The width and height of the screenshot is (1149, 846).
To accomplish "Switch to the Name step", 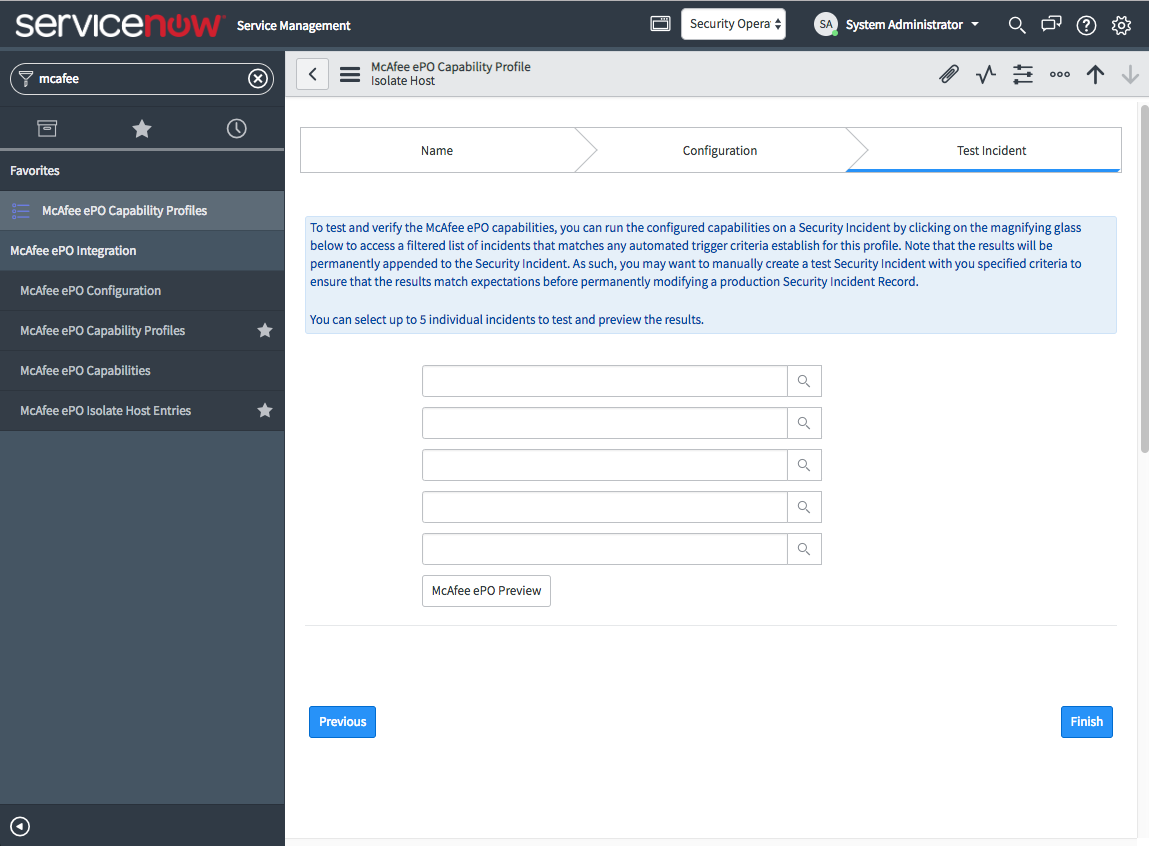I will [437, 150].
